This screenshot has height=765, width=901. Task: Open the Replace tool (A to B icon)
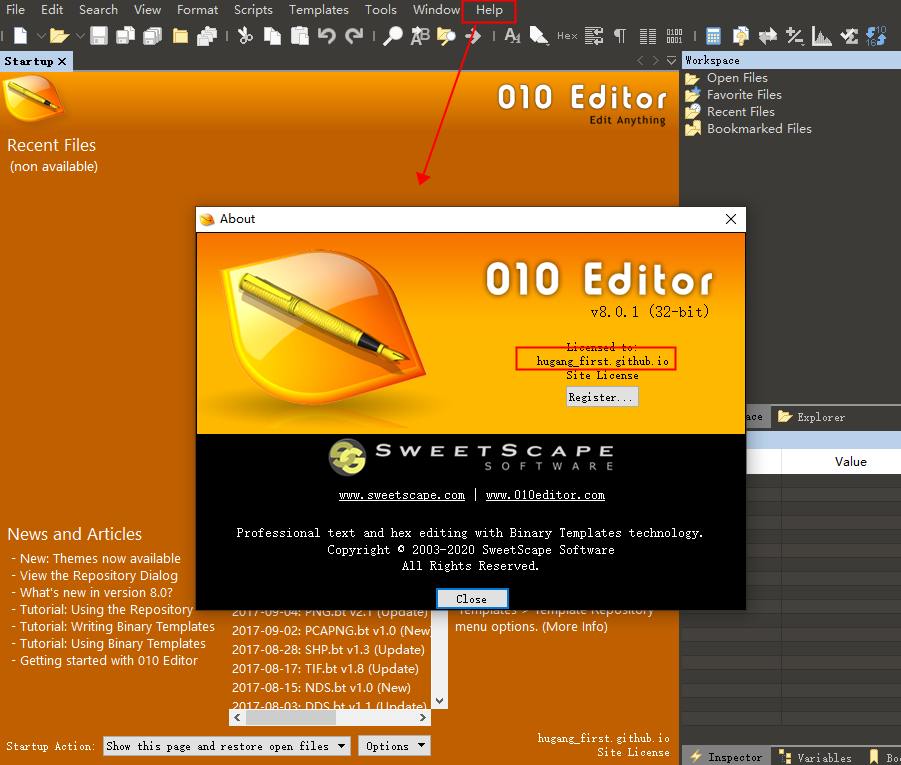tap(420, 36)
